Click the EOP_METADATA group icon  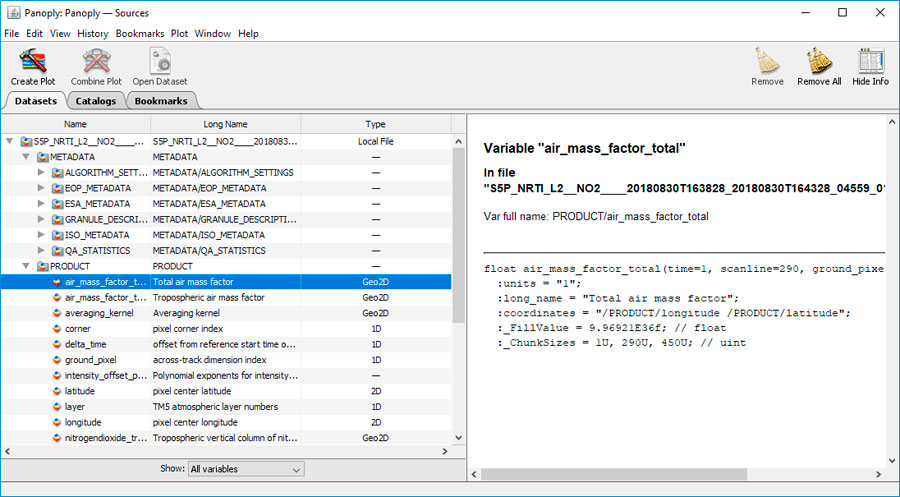coord(57,188)
